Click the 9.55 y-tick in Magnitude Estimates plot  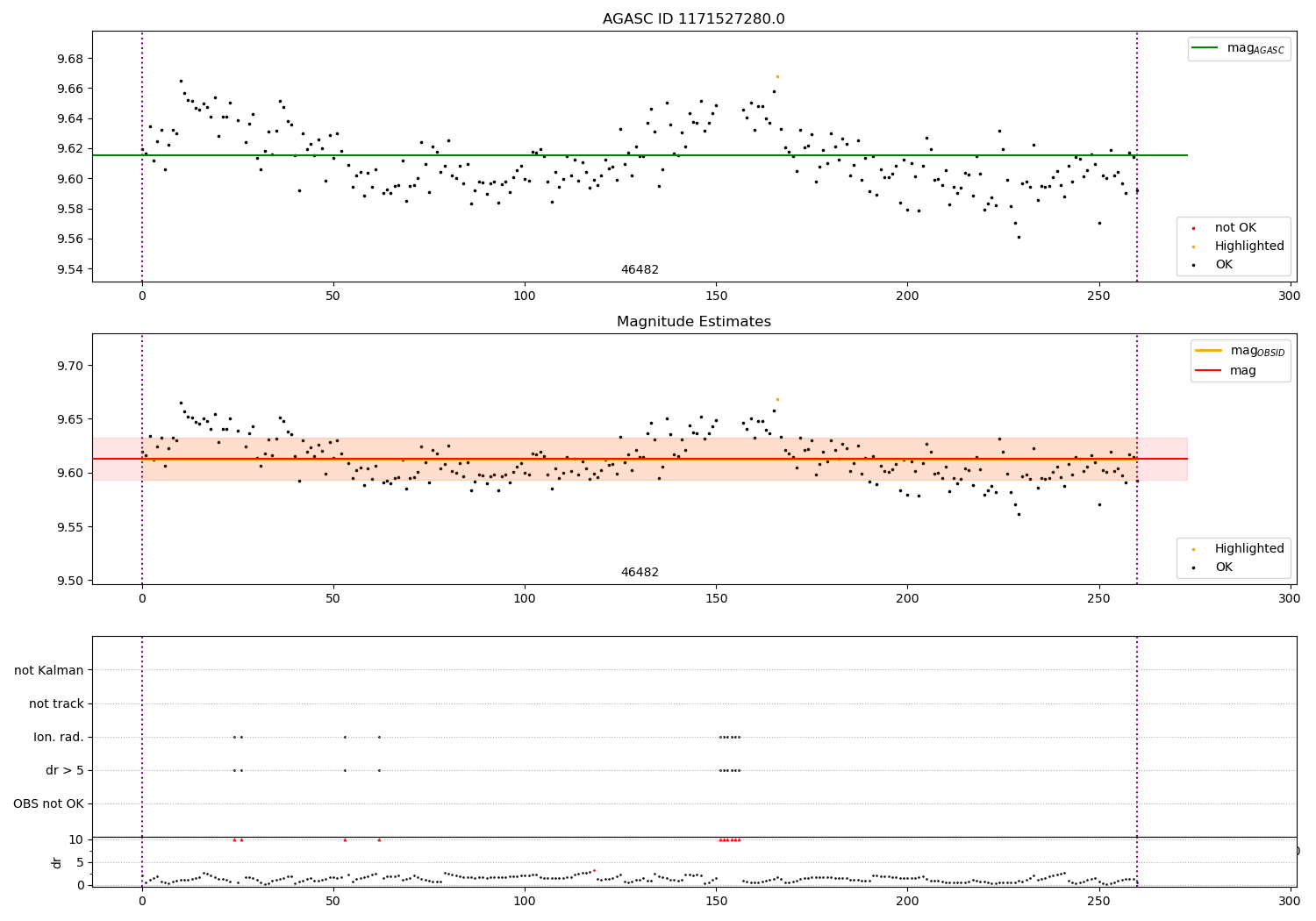[72, 527]
